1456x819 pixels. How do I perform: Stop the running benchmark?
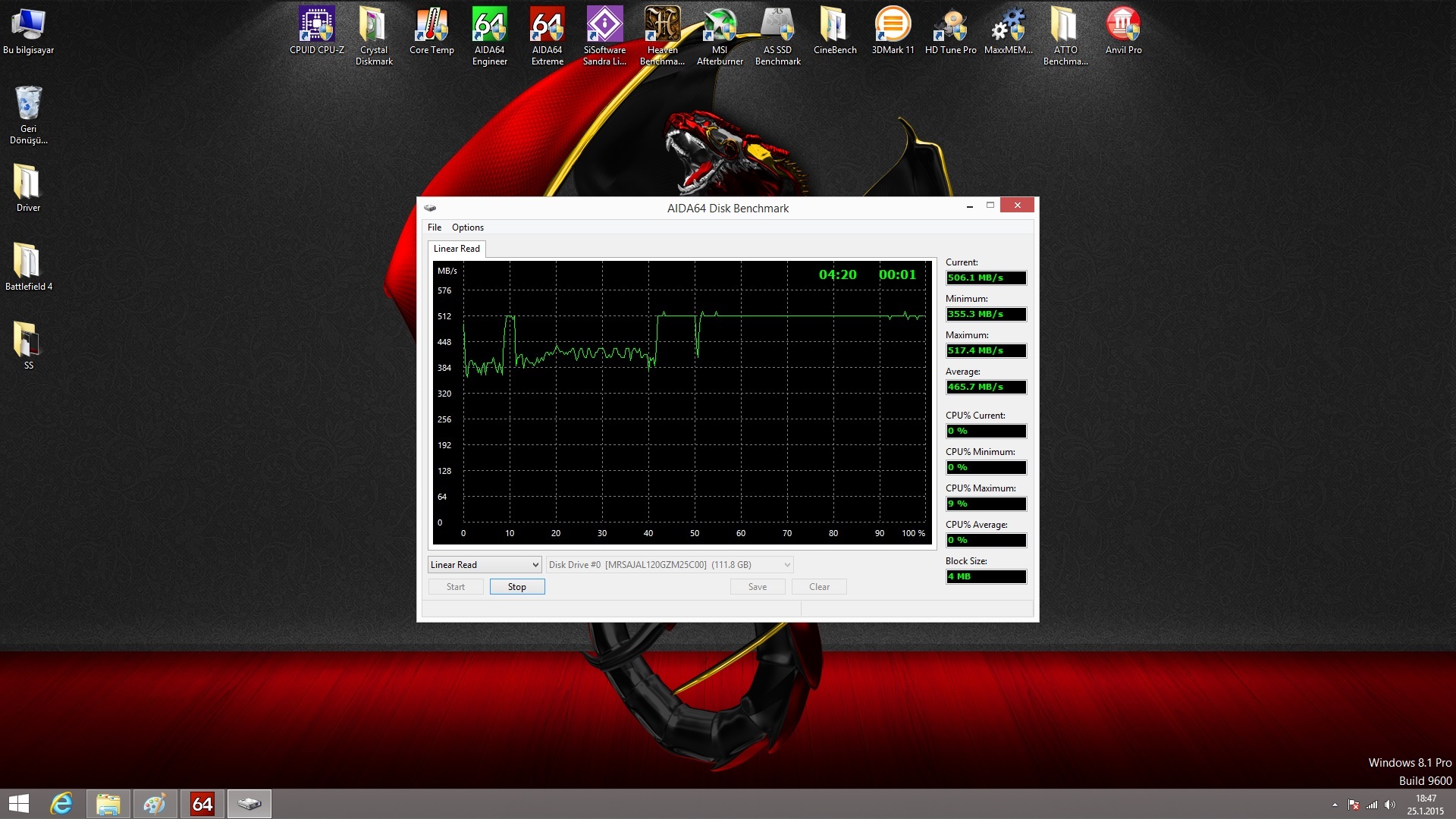coord(517,587)
